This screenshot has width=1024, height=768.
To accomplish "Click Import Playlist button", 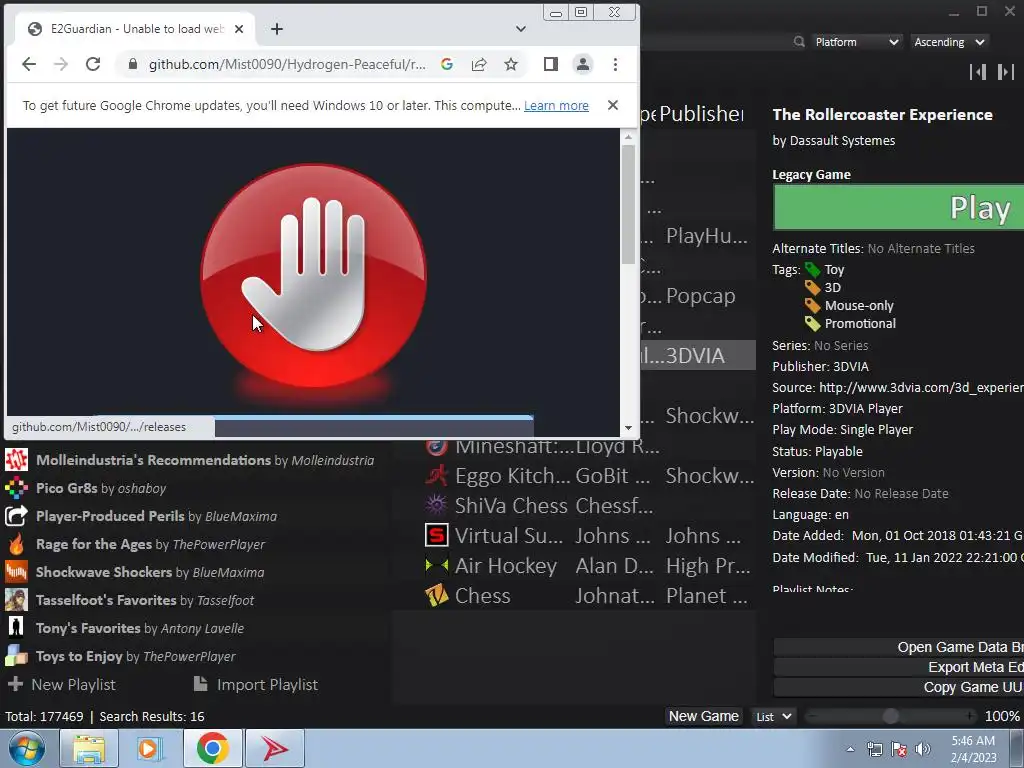I will coord(256,684).
